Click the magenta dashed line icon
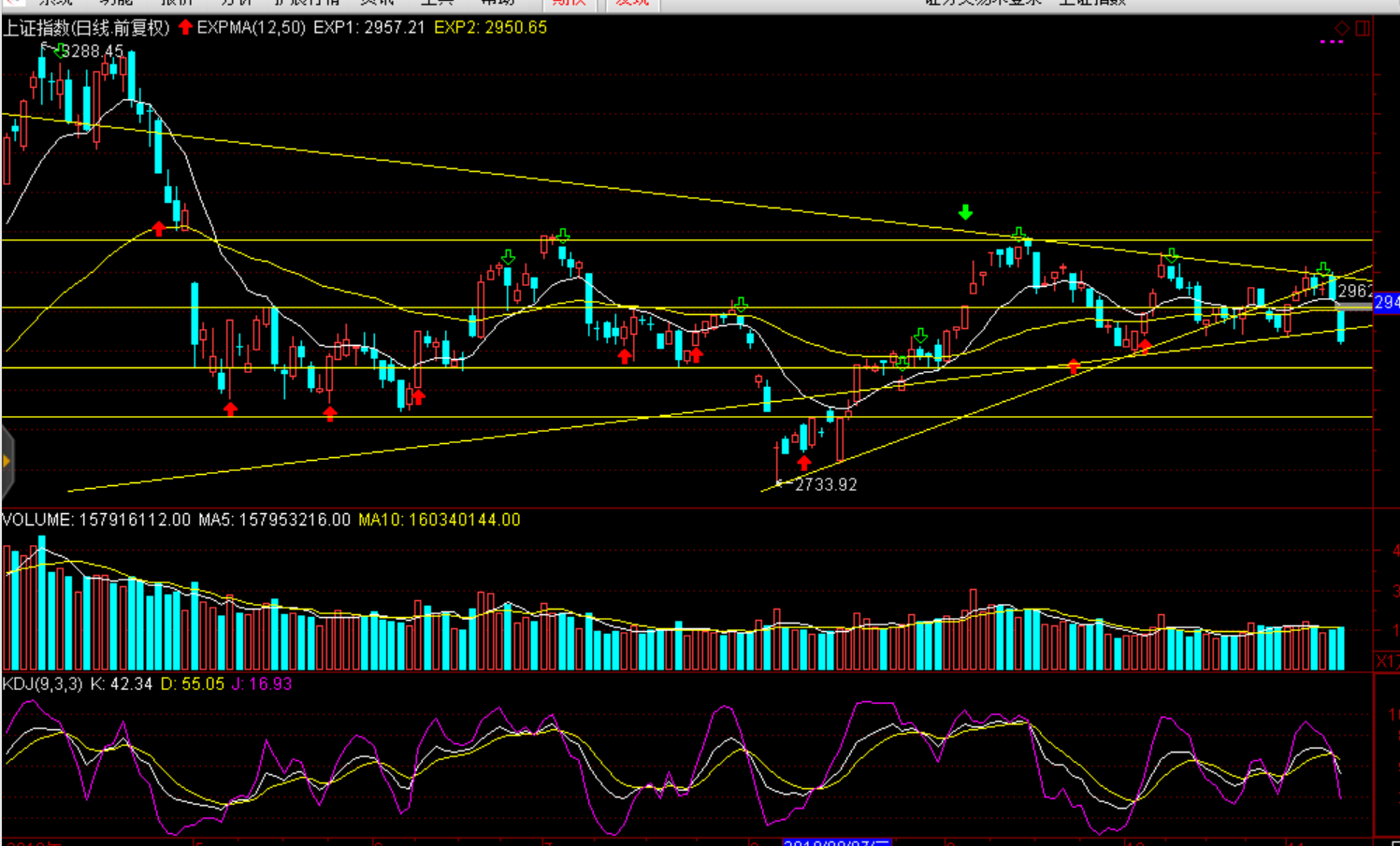 tap(1331, 42)
